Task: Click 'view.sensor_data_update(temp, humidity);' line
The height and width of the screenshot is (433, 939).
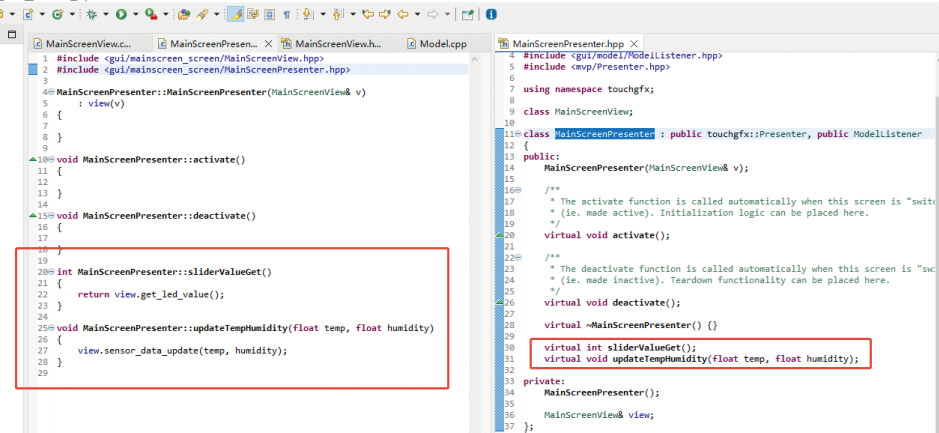Action: point(183,351)
